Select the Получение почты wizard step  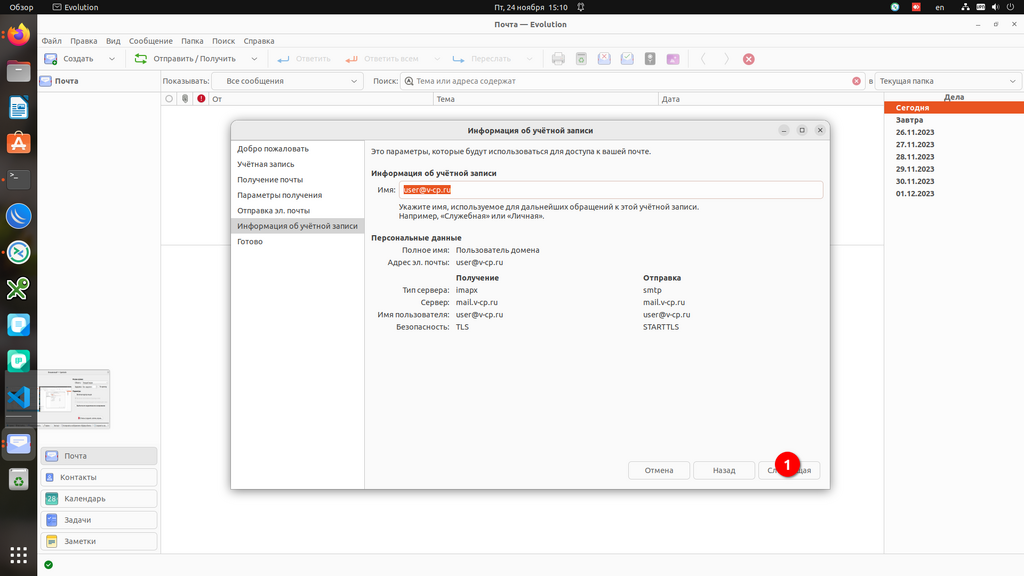[x=270, y=180]
